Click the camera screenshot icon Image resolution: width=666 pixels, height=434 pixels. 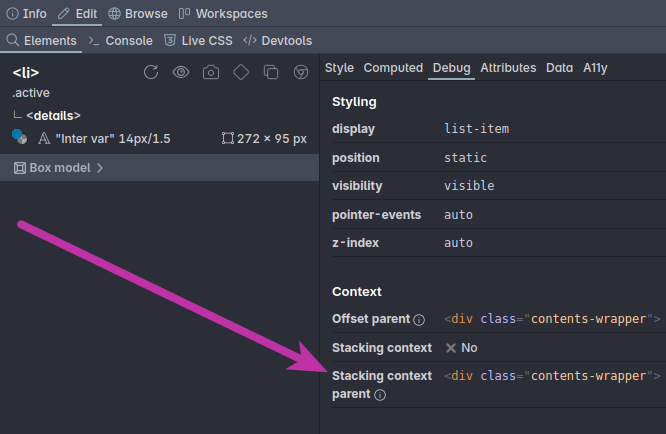tap(211, 72)
